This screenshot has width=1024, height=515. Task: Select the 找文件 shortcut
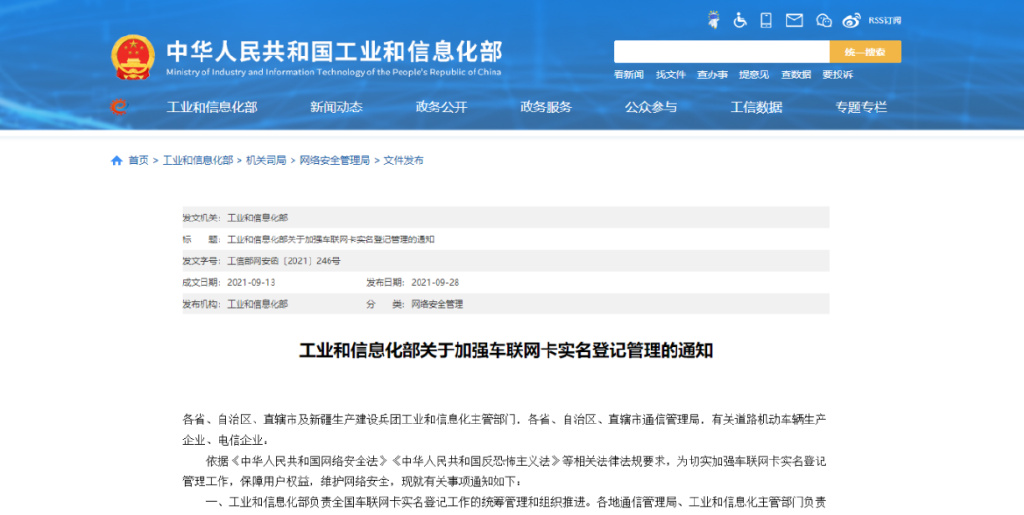click(x=671, y=74)
